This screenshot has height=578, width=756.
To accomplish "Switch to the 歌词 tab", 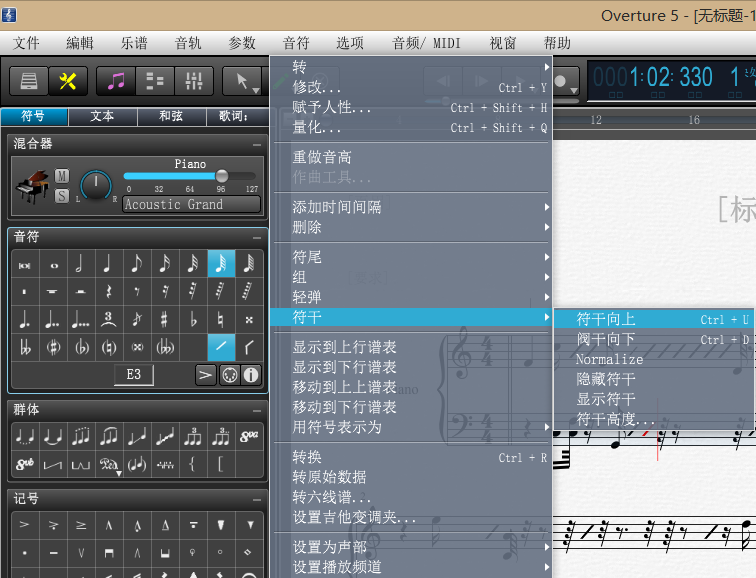I will 234,116.
